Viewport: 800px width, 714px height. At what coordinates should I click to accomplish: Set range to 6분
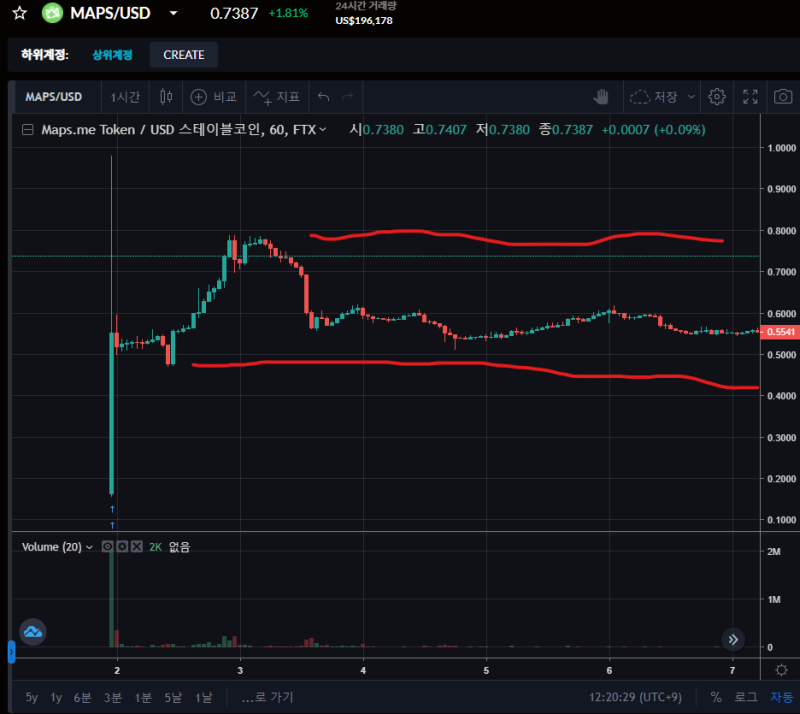[83, 697]
